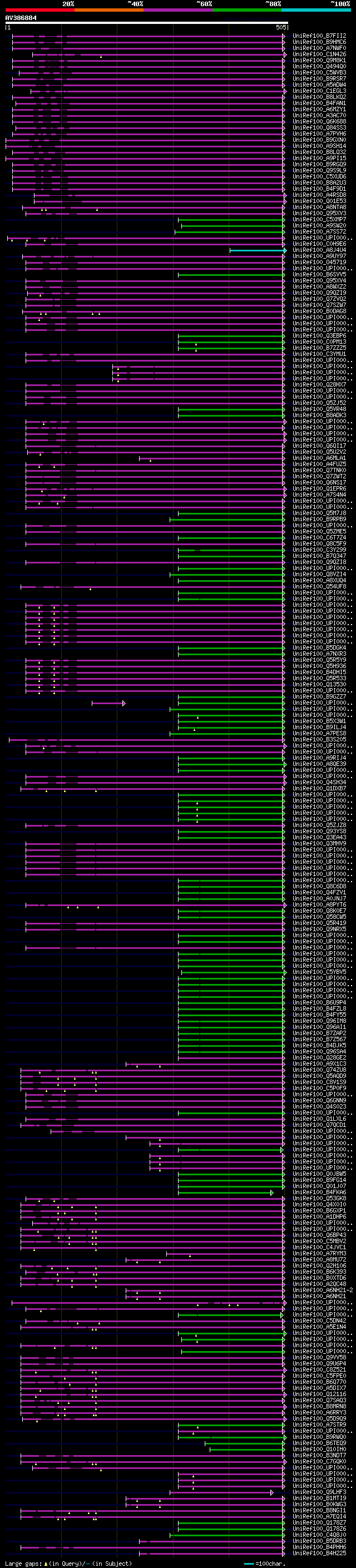This screenshot has width=356, height=1568.
Task: Click the UniRef100_B6TEQ9 label
Action: tap(319, 1443)
